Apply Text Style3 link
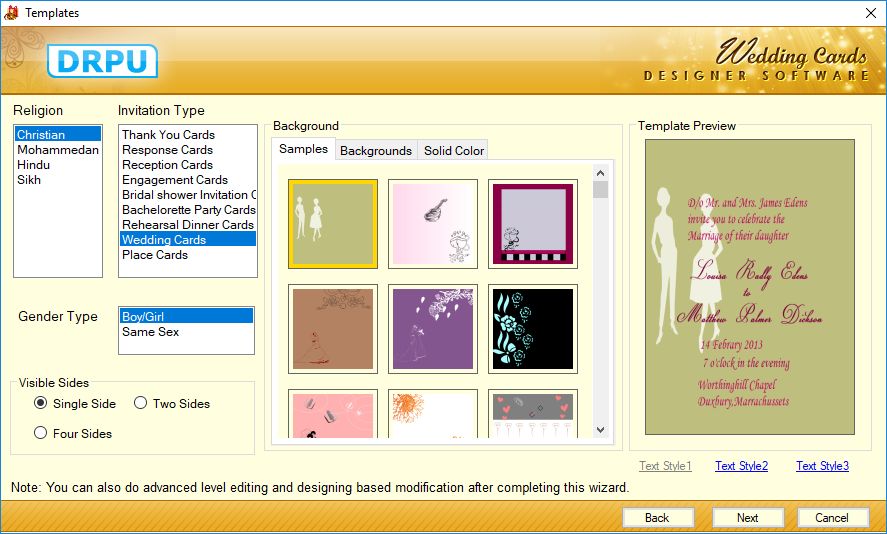The image size is (887, 534). (823, 466)
